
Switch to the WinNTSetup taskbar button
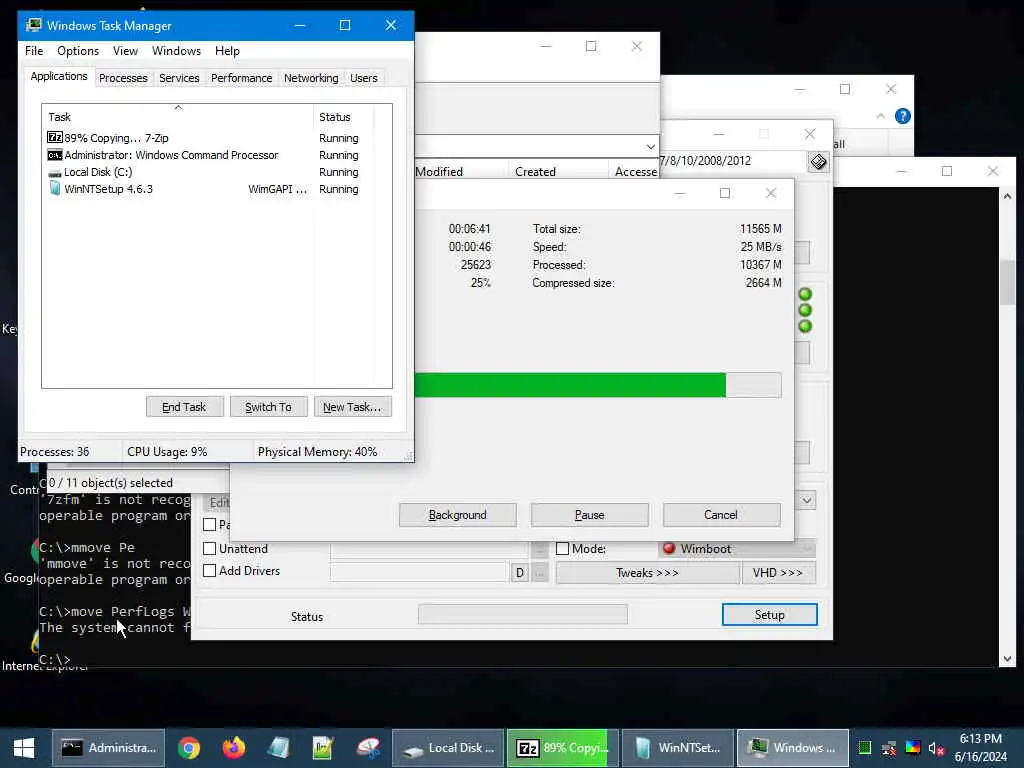point(679,748)
